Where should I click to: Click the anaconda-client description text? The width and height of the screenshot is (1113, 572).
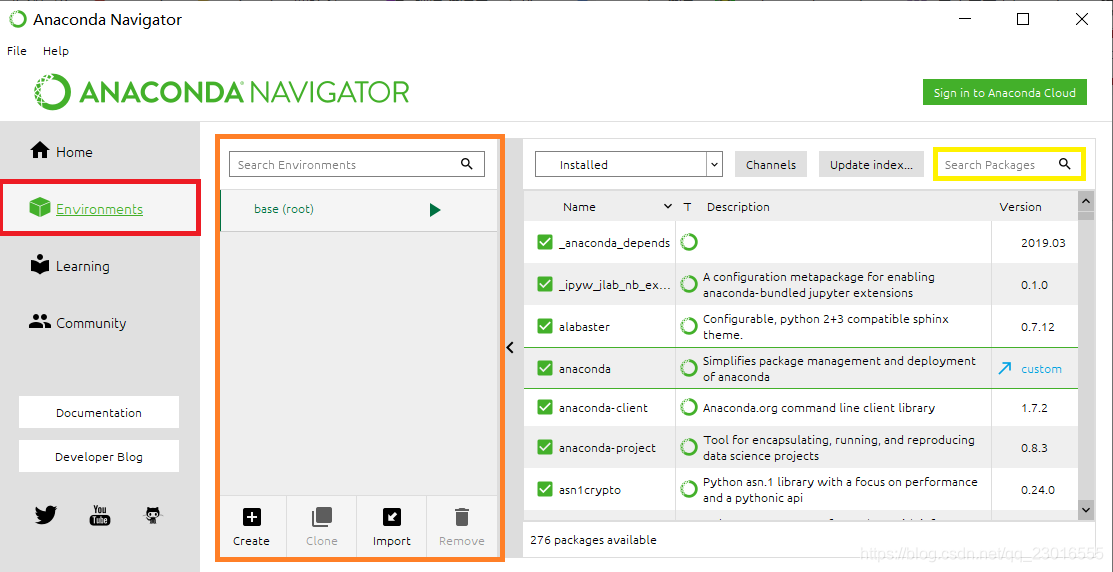(x=818, y=408)
